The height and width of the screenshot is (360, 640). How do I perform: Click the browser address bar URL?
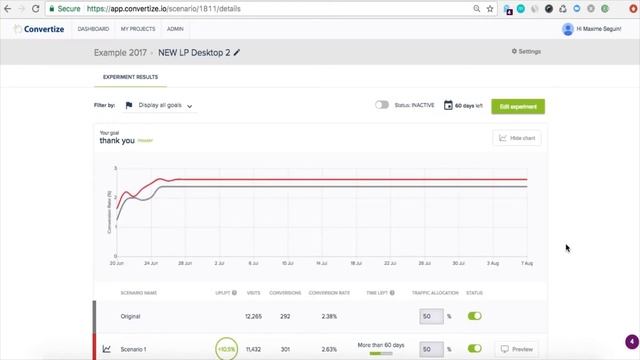(163, 9)
